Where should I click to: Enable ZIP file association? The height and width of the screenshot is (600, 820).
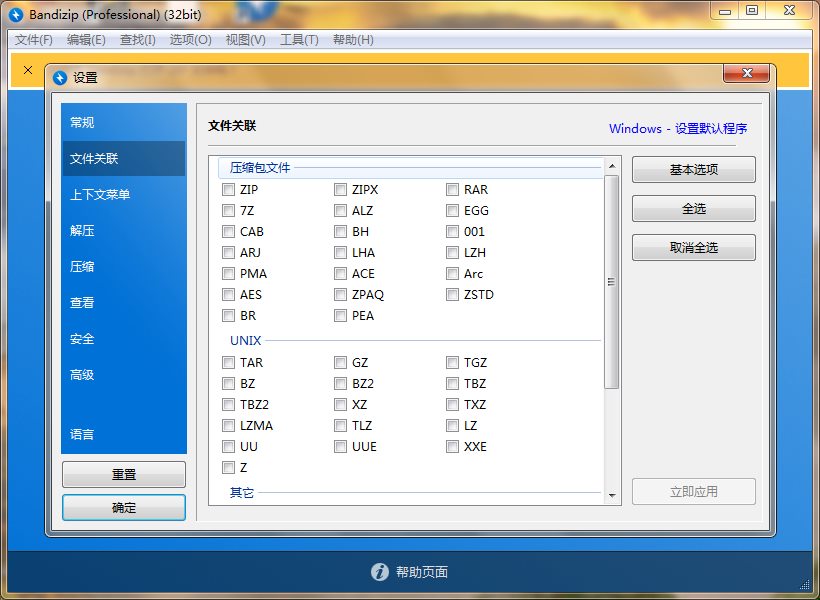coord(228,189)
